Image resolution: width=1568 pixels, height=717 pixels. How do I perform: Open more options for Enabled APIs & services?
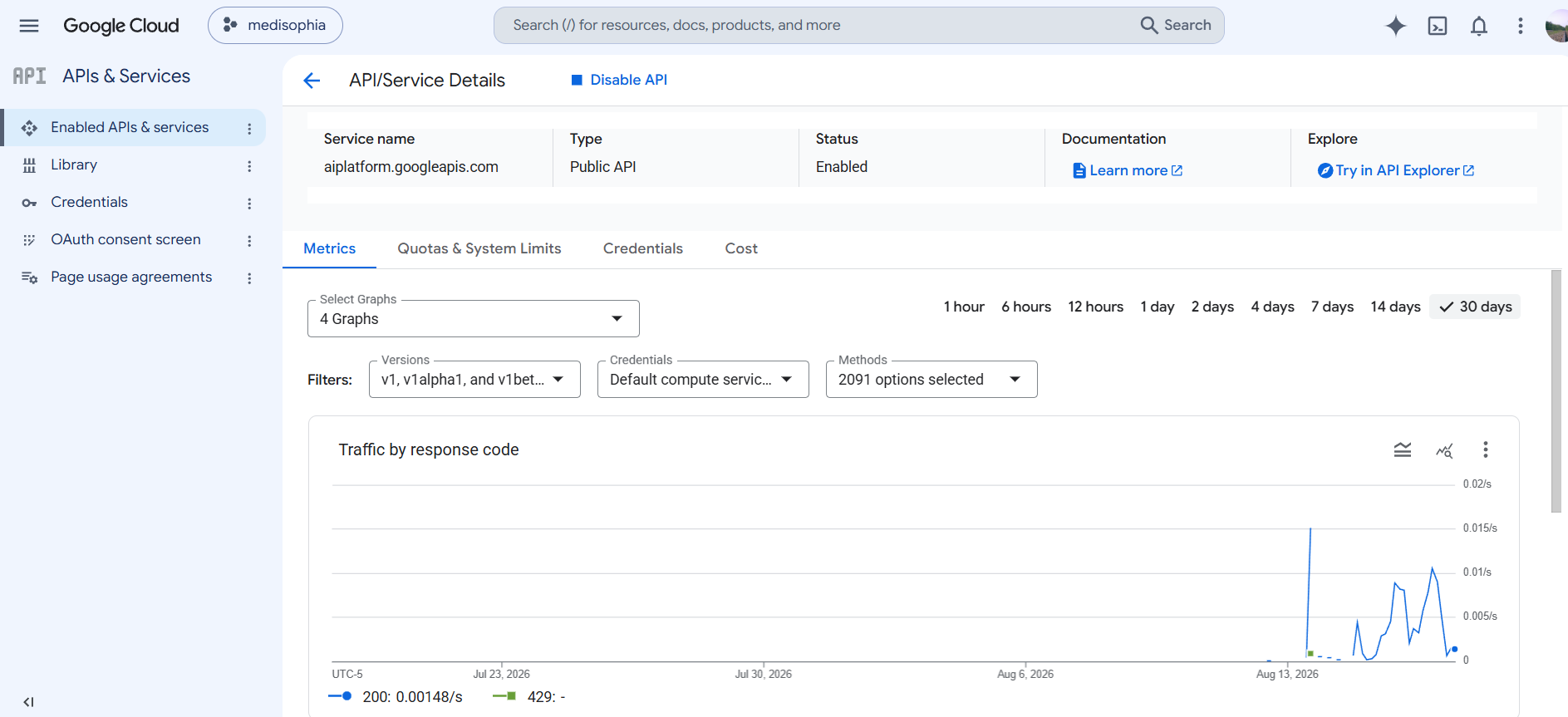coord(249,129)
